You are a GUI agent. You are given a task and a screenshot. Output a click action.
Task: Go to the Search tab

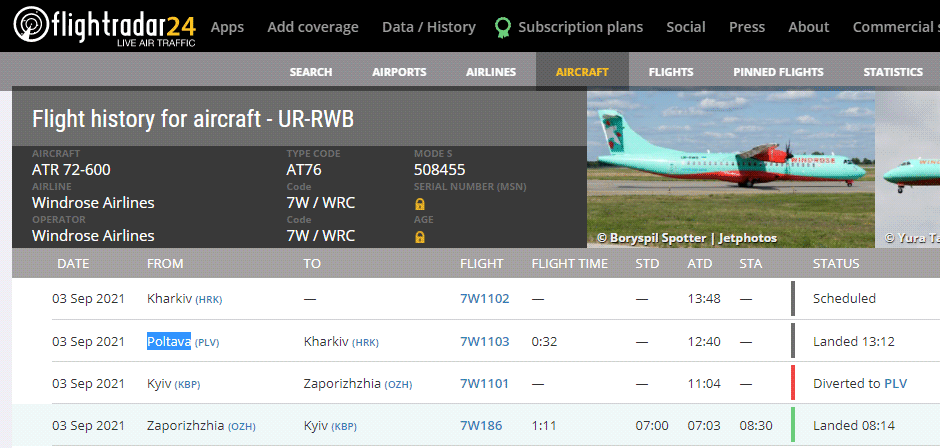311,72
